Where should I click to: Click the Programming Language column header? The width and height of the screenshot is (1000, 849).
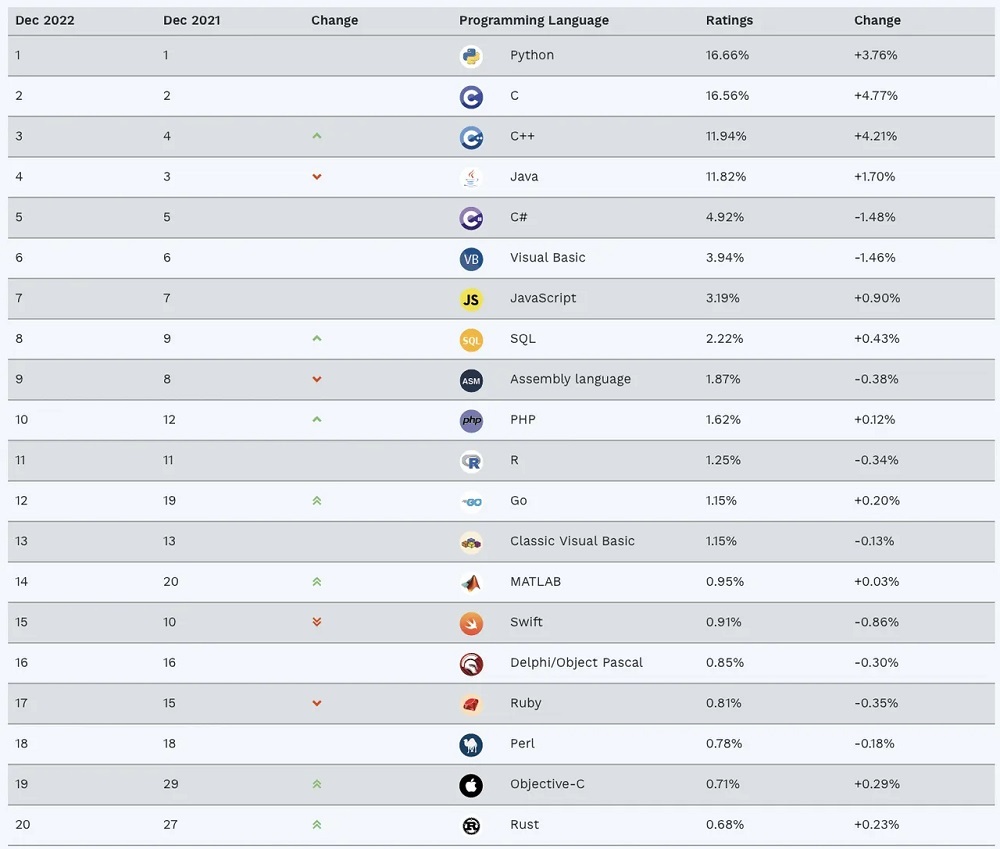(x=534, y=20)
